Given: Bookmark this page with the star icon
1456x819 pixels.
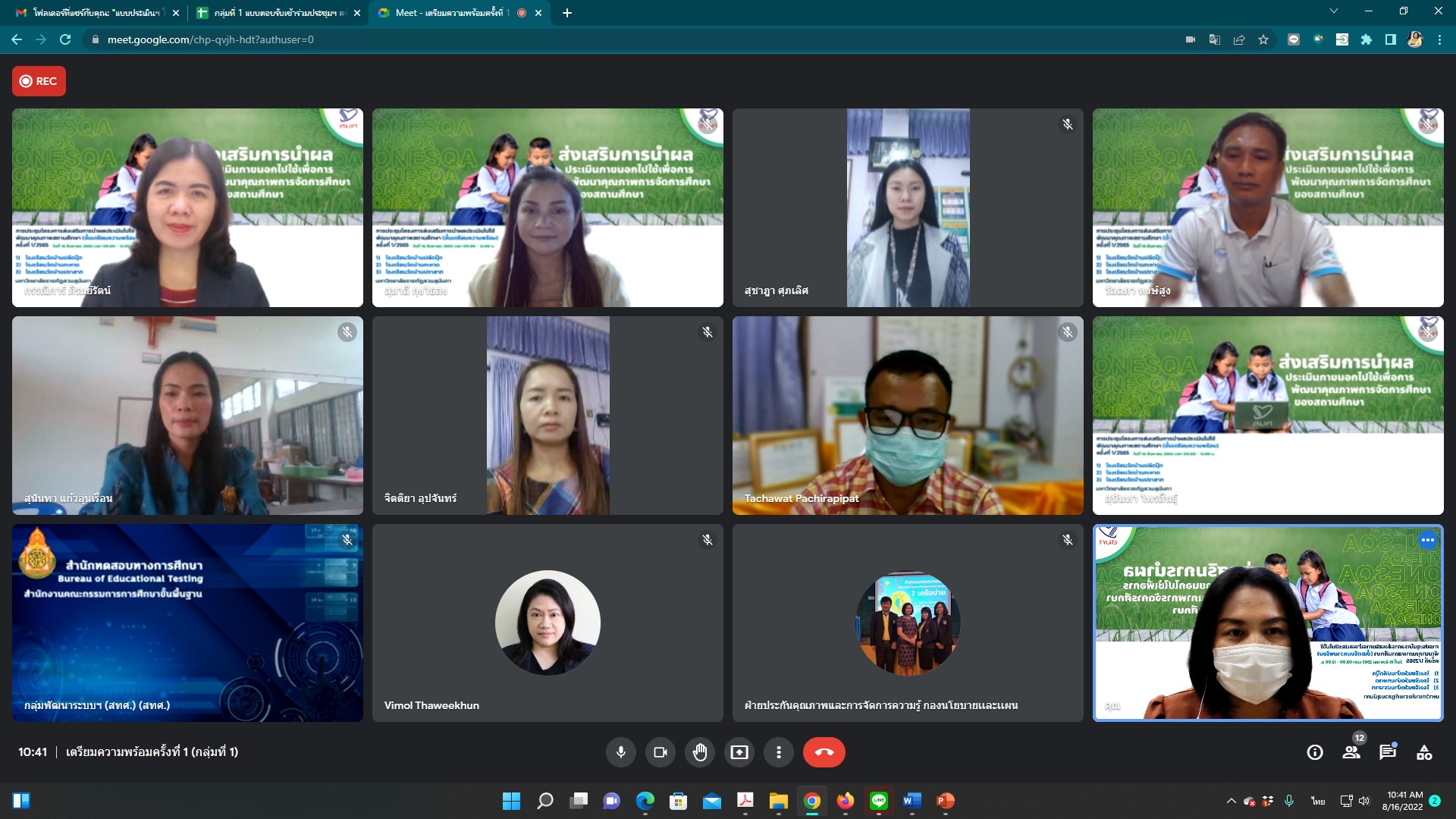Looking at the screenshot, I should (x=1263, y=39).
